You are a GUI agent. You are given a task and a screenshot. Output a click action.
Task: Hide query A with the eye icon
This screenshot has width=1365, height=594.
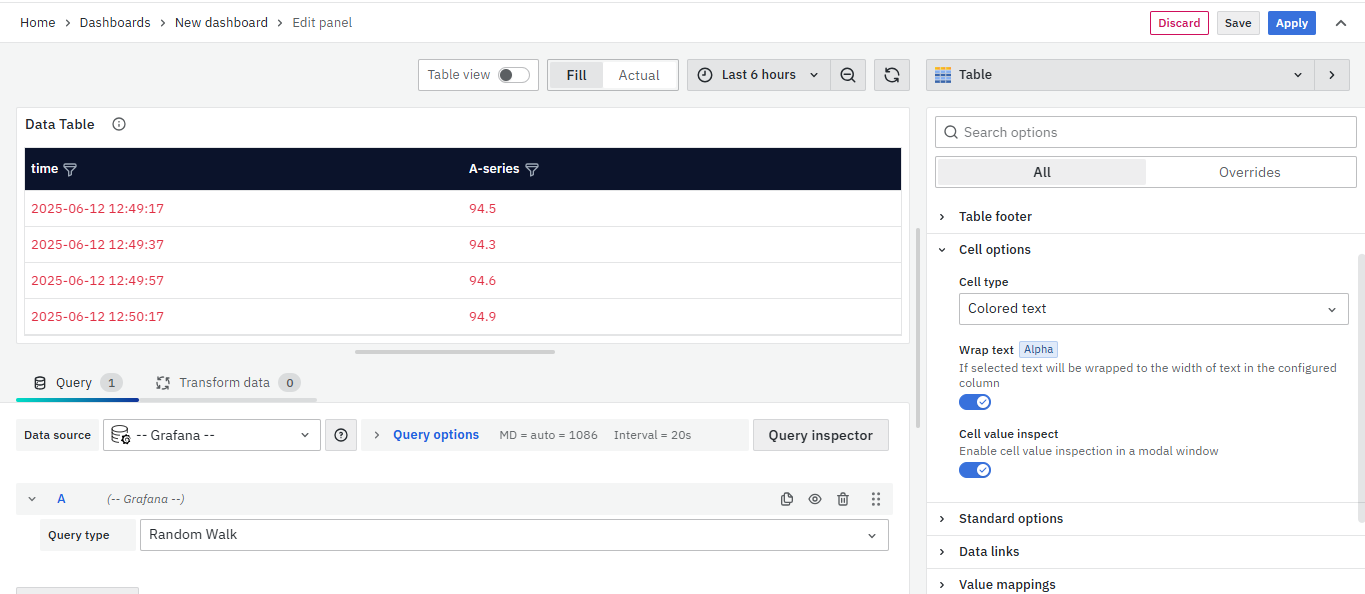(x=815, y=499)
